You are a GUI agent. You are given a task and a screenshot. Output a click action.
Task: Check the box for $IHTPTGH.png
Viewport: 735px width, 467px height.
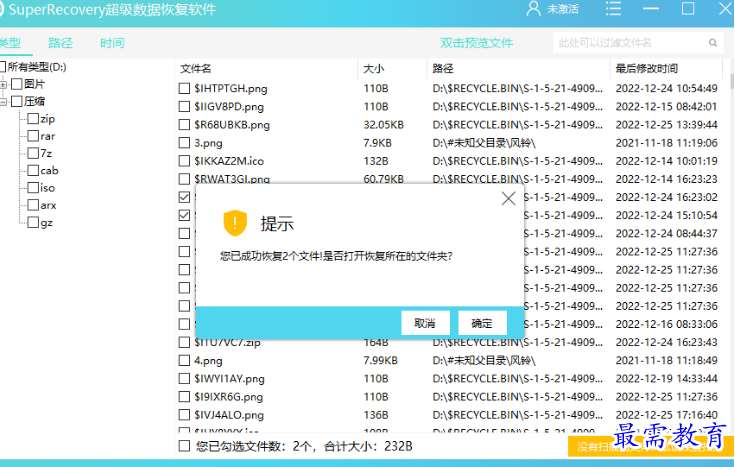click(x=184, y=88)
